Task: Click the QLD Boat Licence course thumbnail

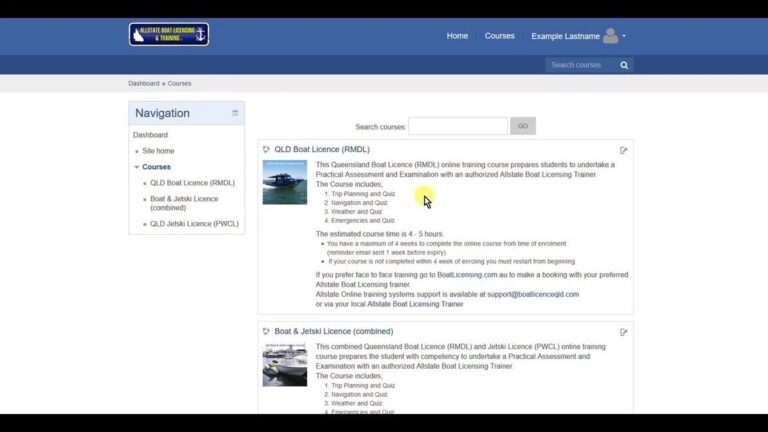Action: coord(285,182)
